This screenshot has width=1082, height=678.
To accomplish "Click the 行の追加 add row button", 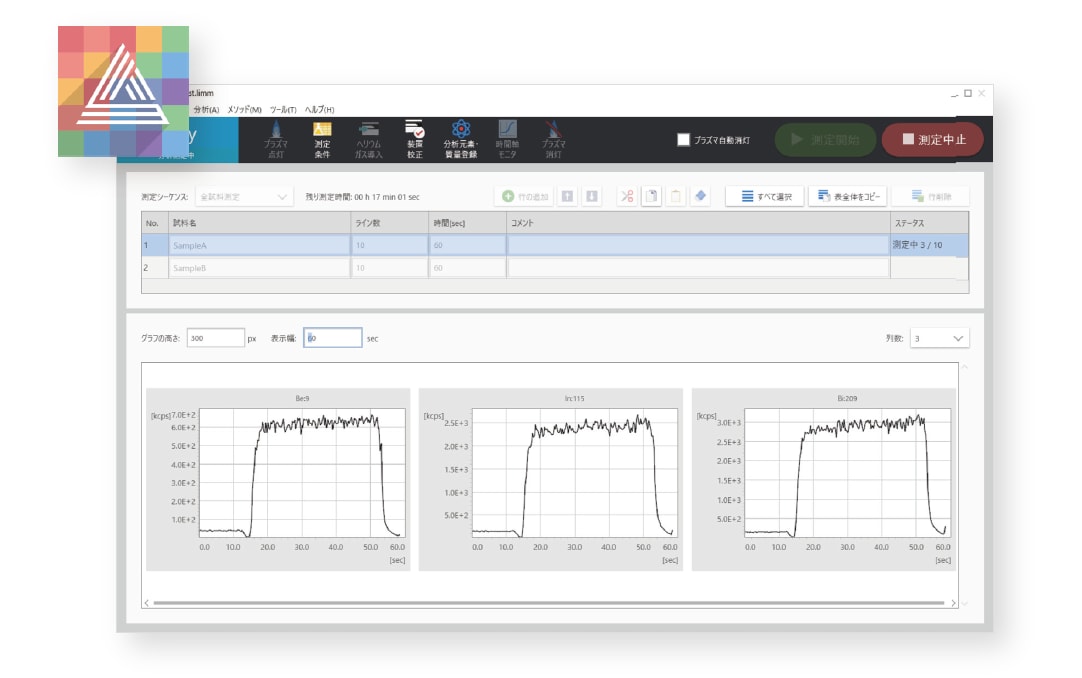I will [x=524, y=197].
